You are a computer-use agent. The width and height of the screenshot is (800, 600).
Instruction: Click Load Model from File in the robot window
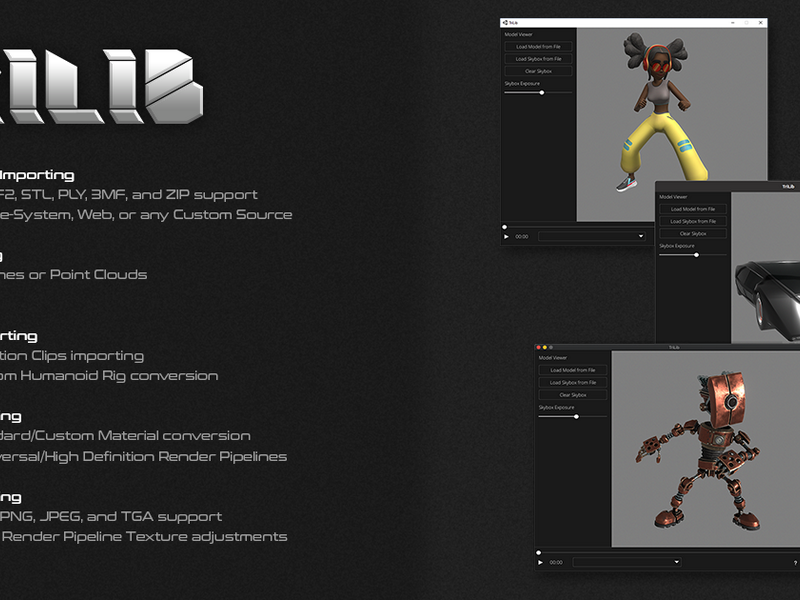[x=573, y=370]
